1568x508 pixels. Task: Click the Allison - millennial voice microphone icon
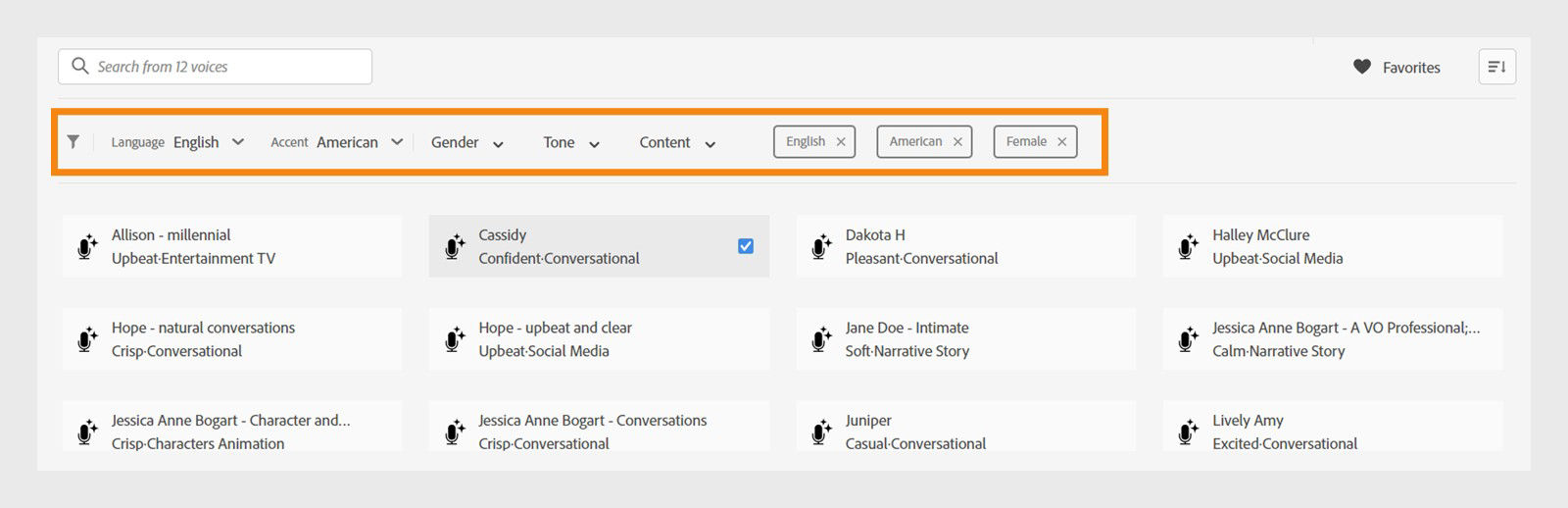[x=87, y=246]
